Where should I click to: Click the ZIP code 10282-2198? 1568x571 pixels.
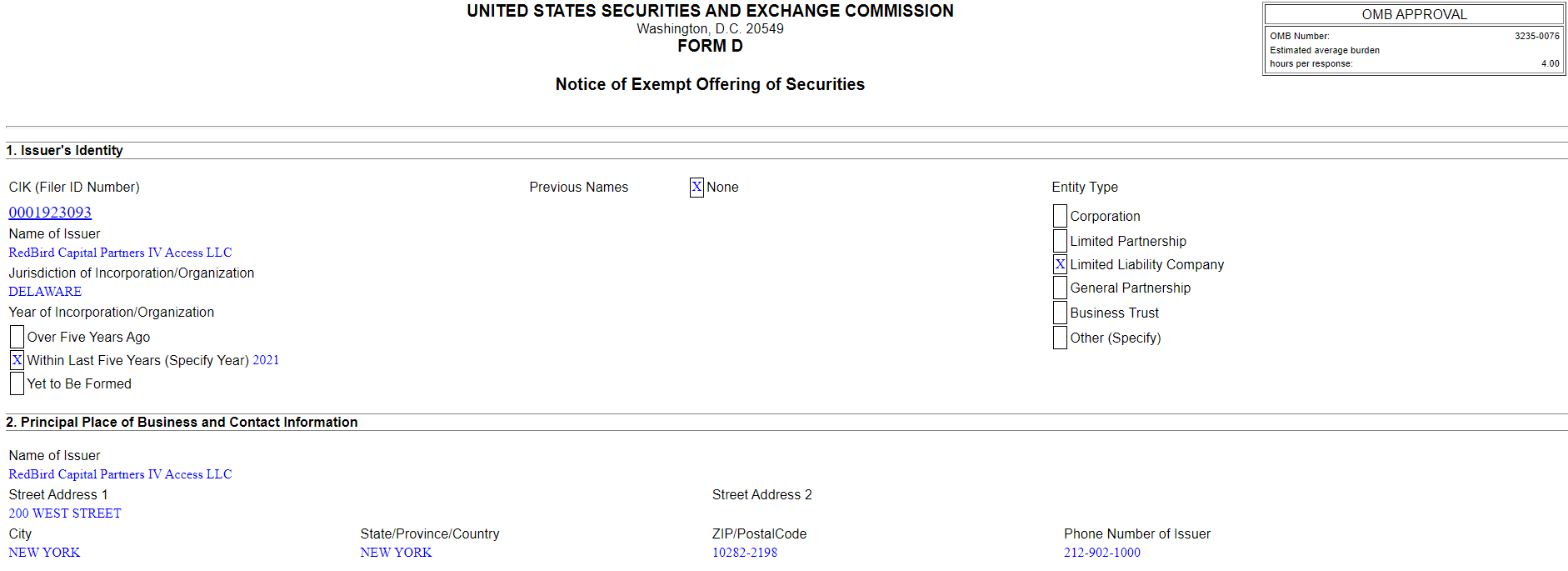[744, 553]
